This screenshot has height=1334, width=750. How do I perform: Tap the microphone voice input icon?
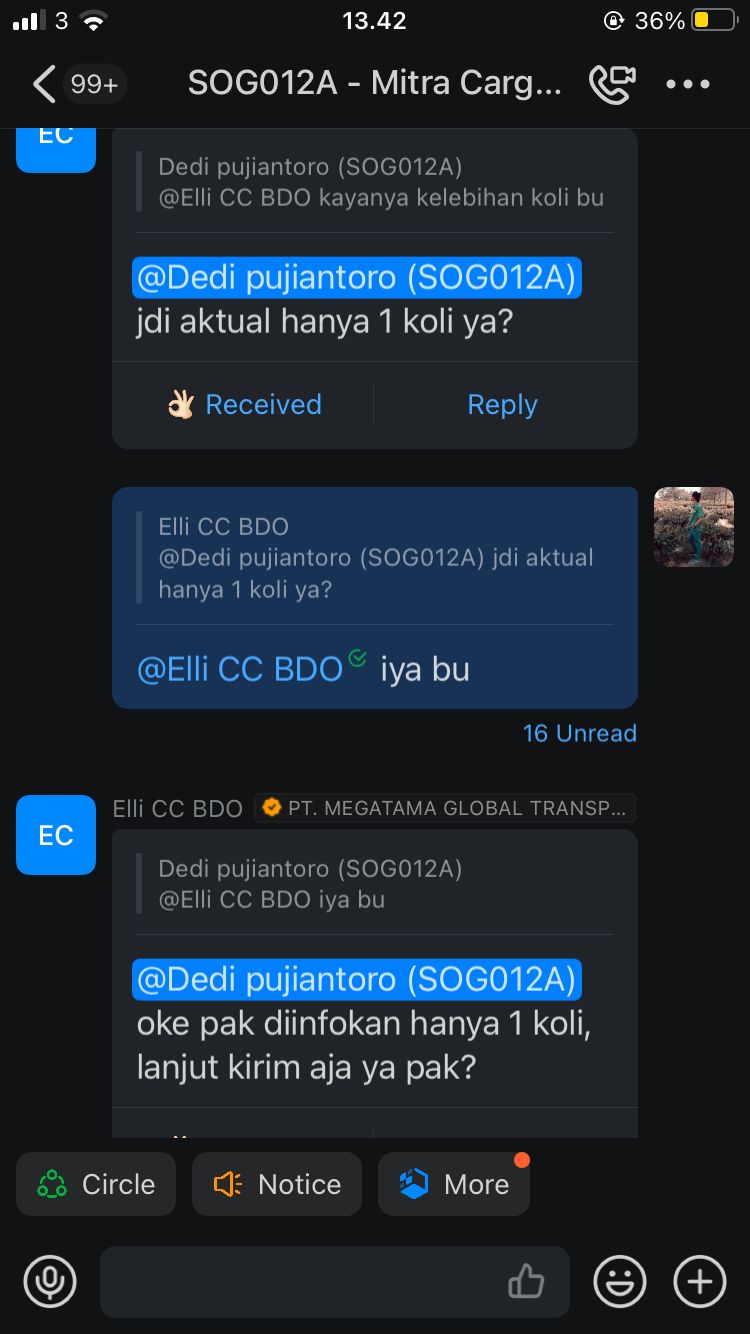(50, 1281)
